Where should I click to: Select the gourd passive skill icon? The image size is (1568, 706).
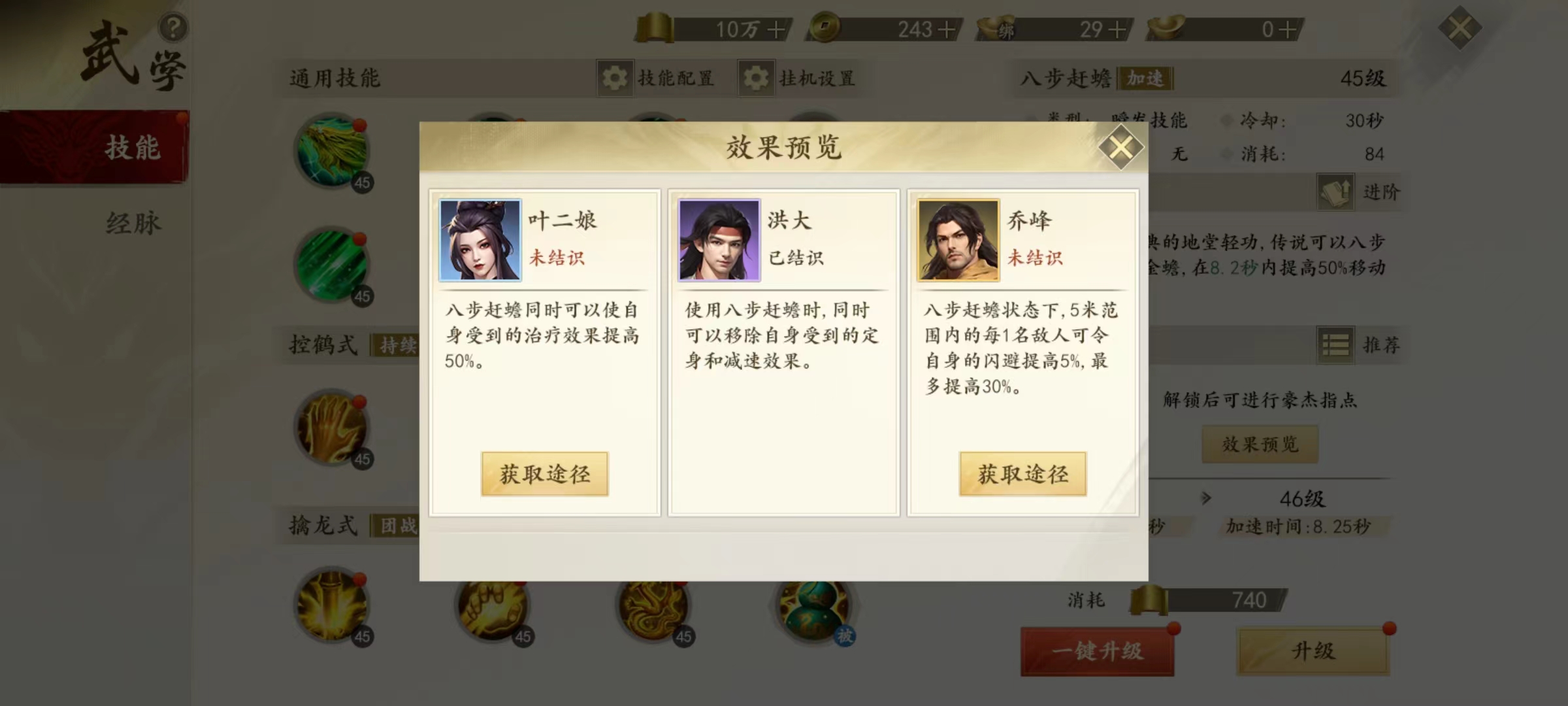(815, 608)
